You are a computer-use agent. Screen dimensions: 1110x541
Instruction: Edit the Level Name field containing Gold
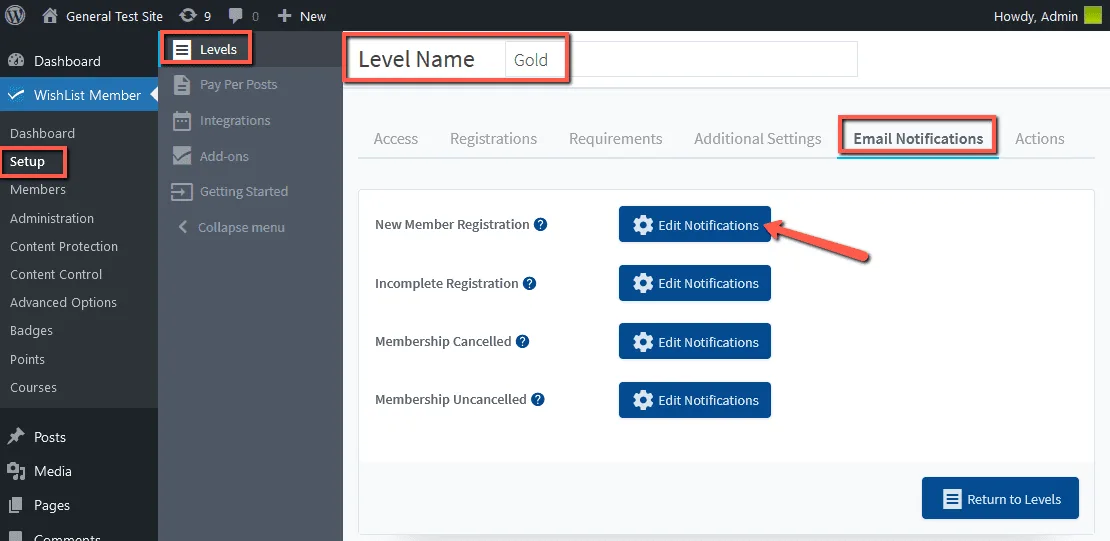pos(680,59)
